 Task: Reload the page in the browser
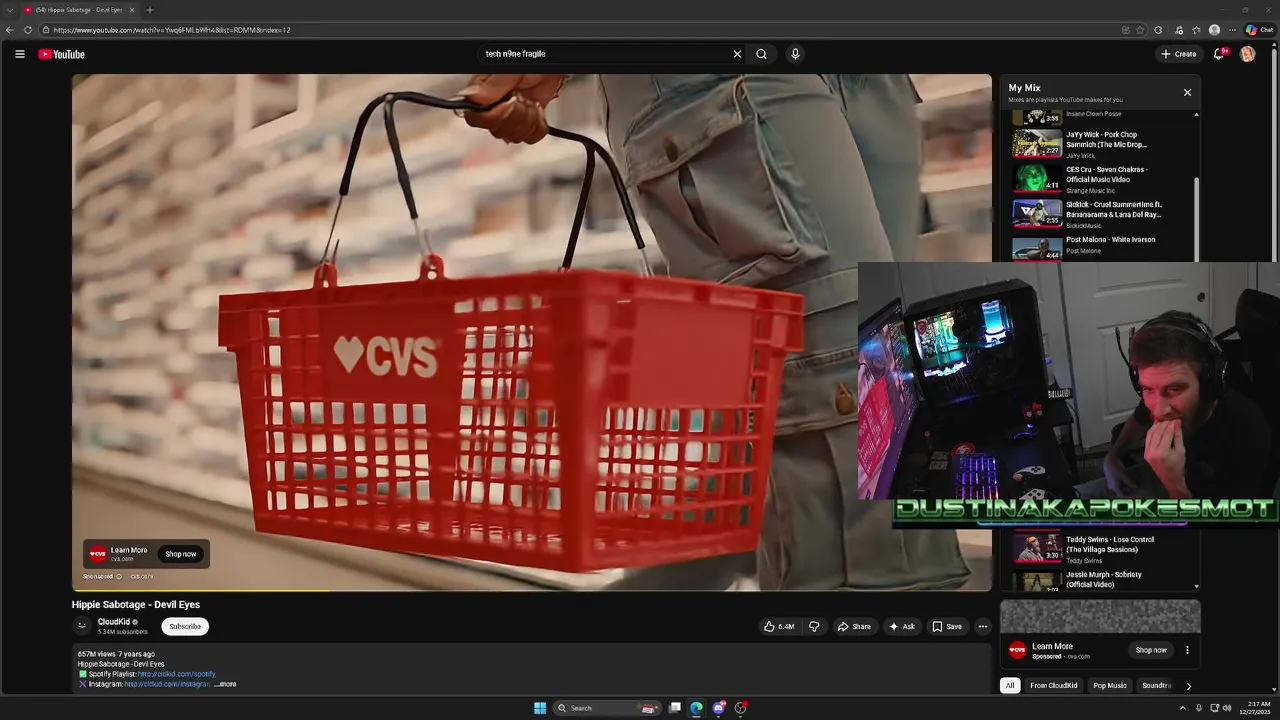tap(28, 30)
